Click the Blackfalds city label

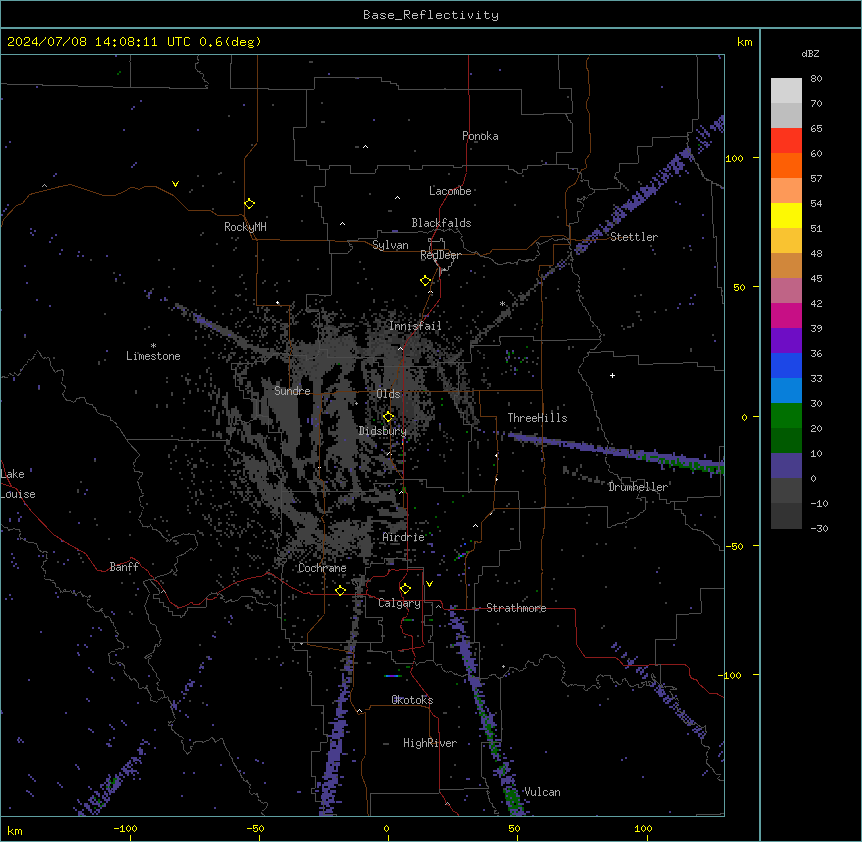(441, 223)
